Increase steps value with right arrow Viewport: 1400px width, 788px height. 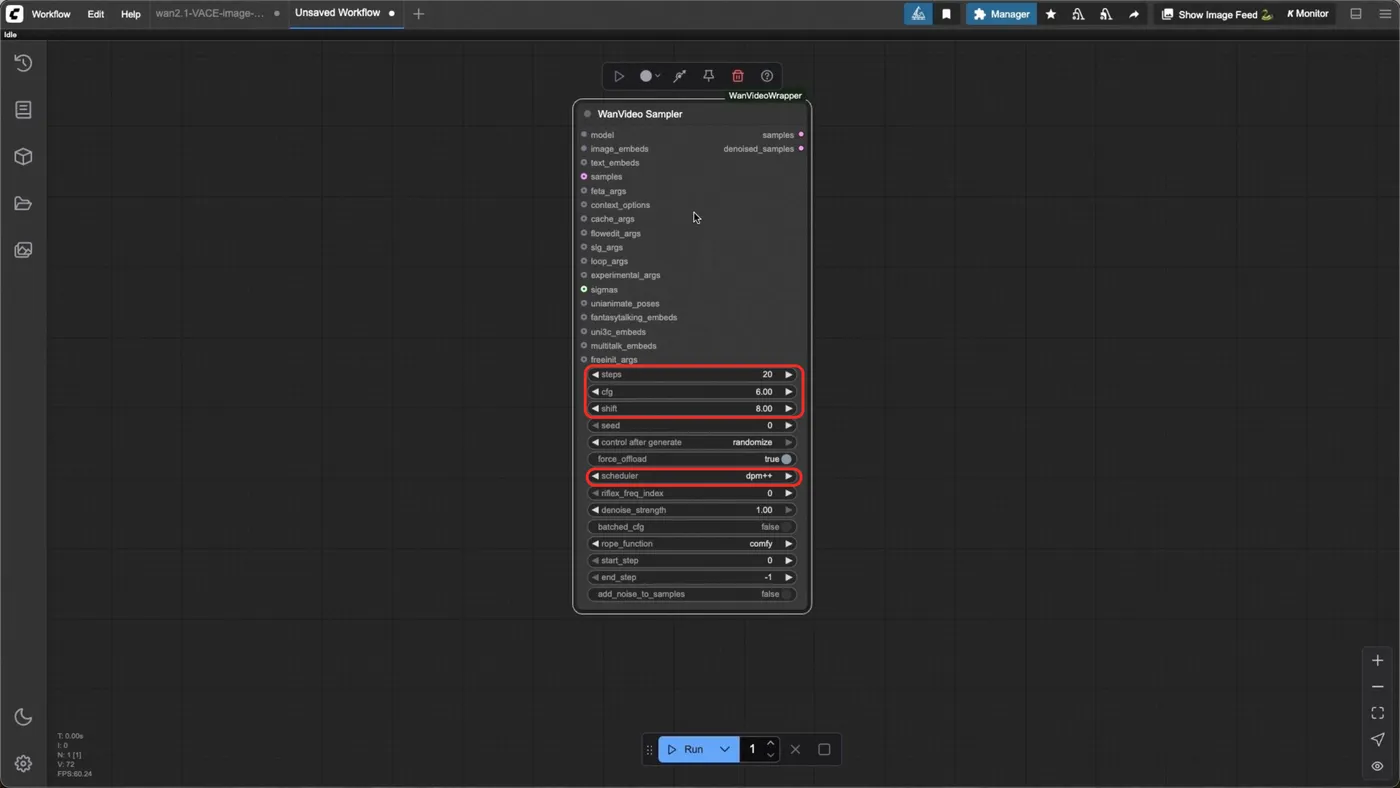[x=788, y=375]
